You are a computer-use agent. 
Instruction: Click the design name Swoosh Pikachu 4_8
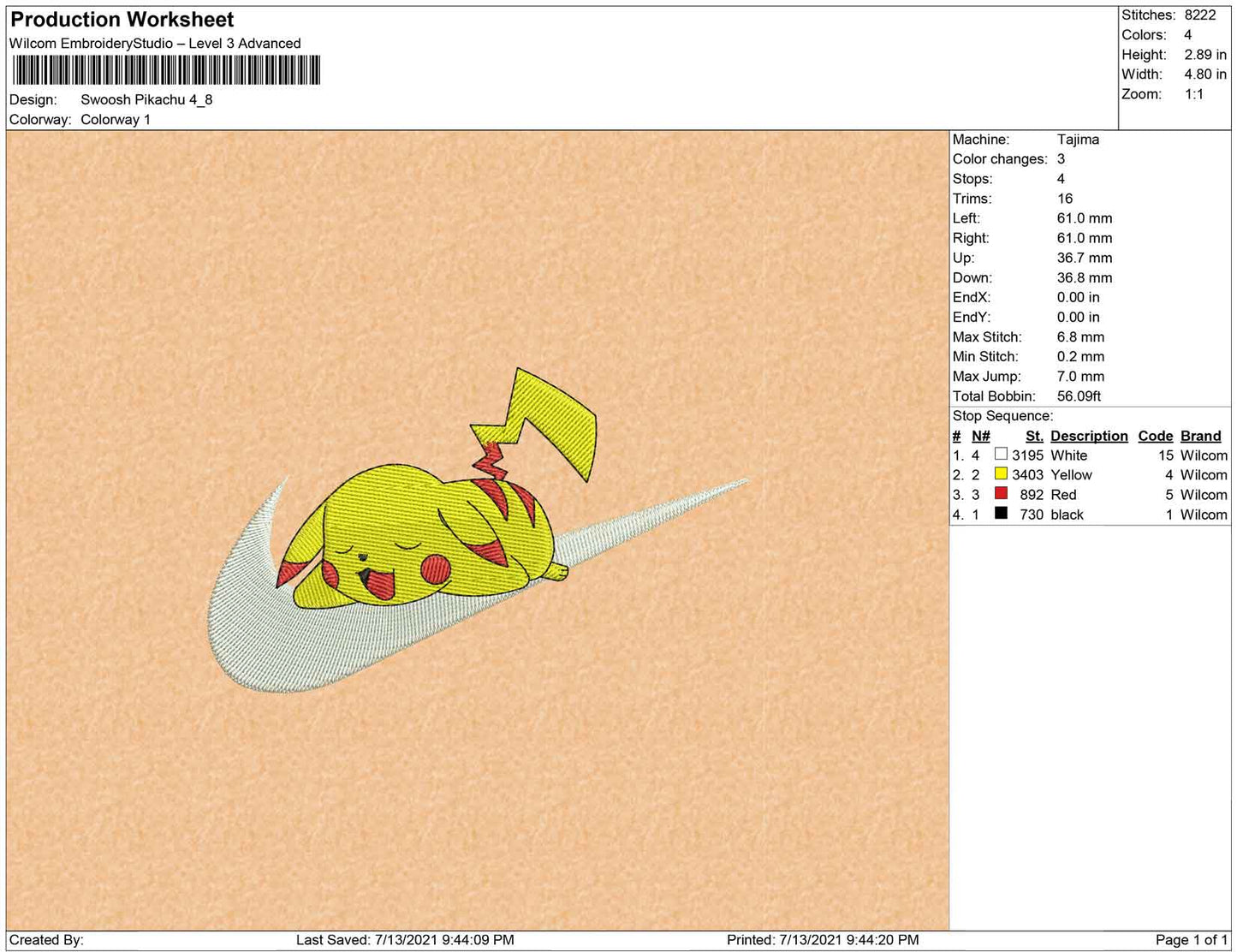[x=146, y=99]
